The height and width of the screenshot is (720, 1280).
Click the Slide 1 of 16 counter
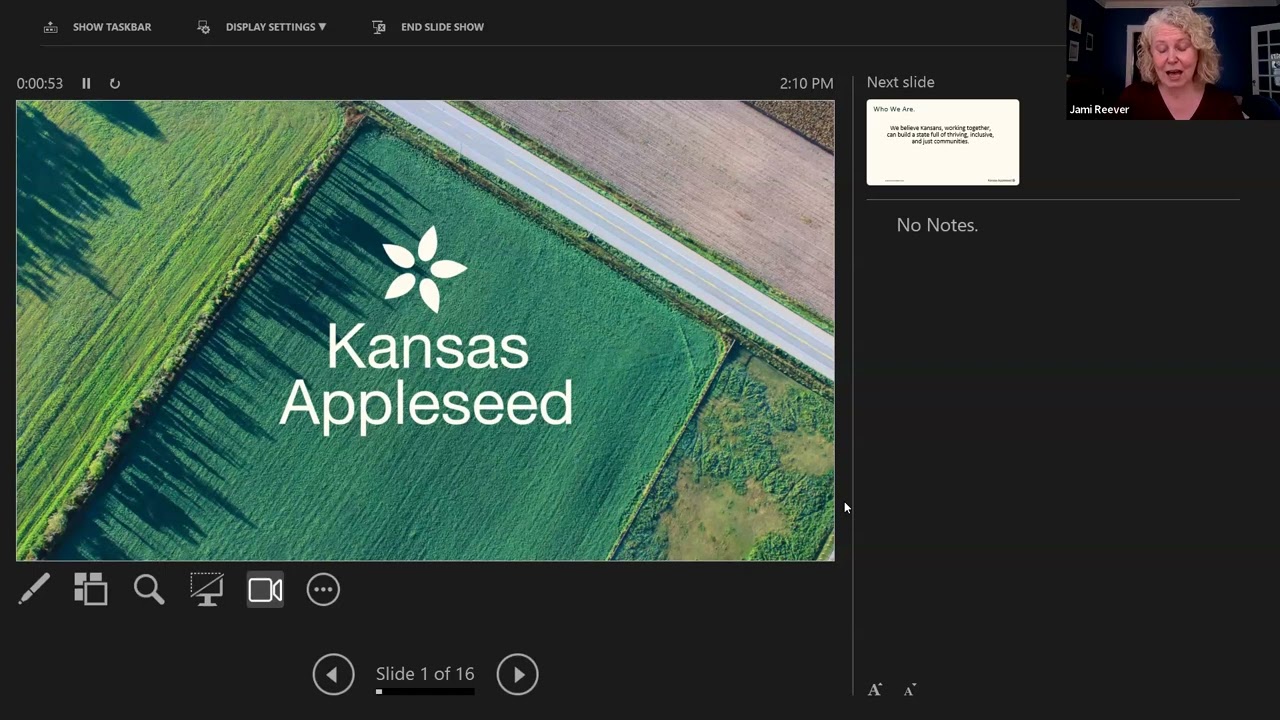425,674
